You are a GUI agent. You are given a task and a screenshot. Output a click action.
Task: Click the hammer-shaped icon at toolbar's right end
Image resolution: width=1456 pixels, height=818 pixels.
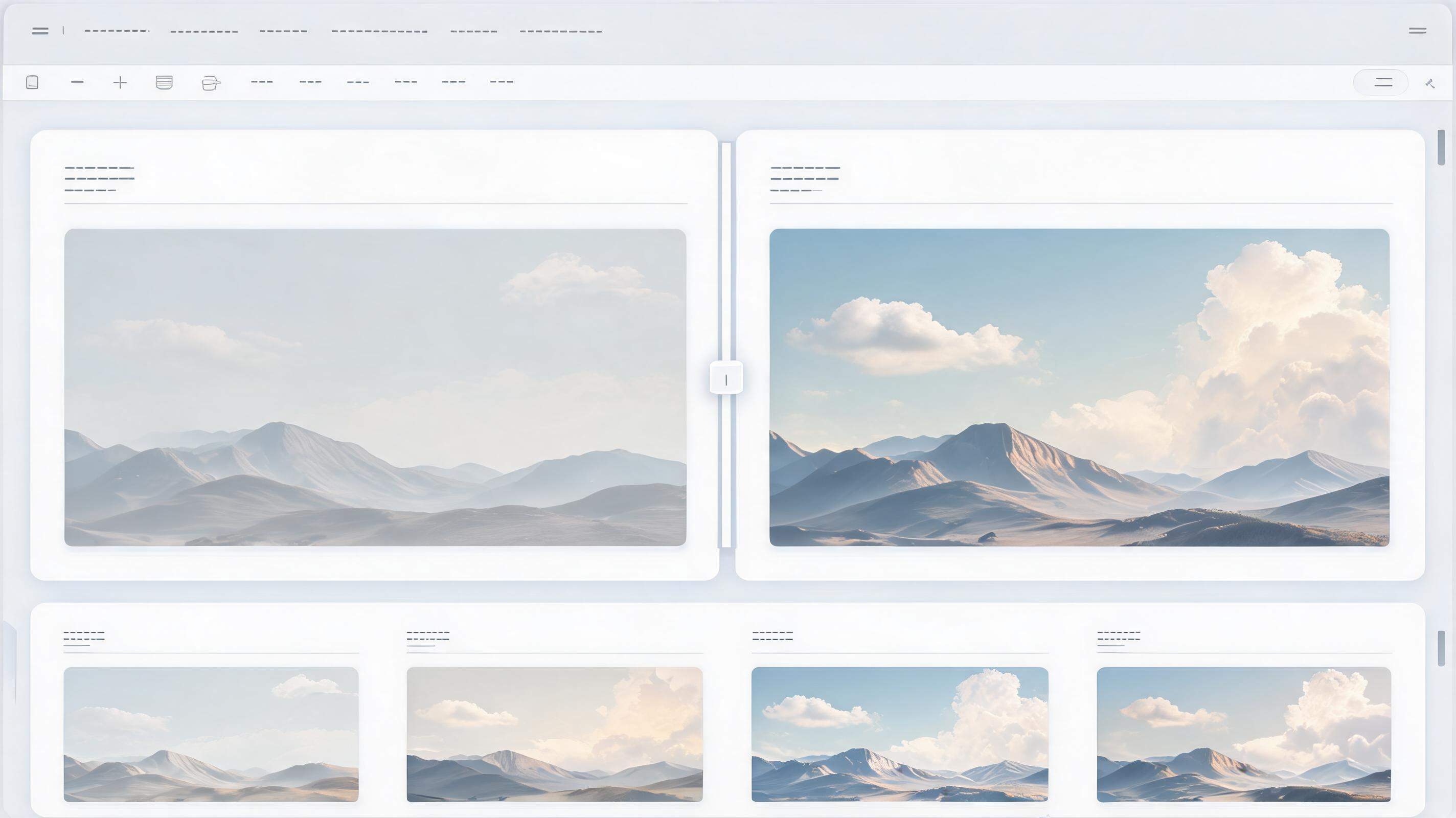[1430, 84]
